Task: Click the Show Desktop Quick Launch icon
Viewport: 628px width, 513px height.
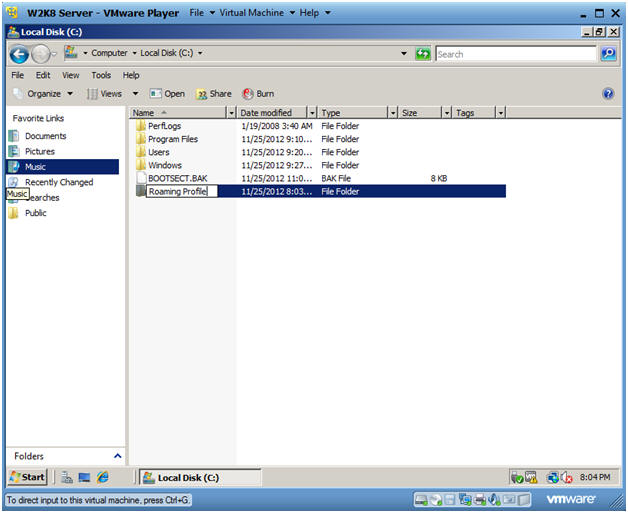Action: [x=85, y=477]
